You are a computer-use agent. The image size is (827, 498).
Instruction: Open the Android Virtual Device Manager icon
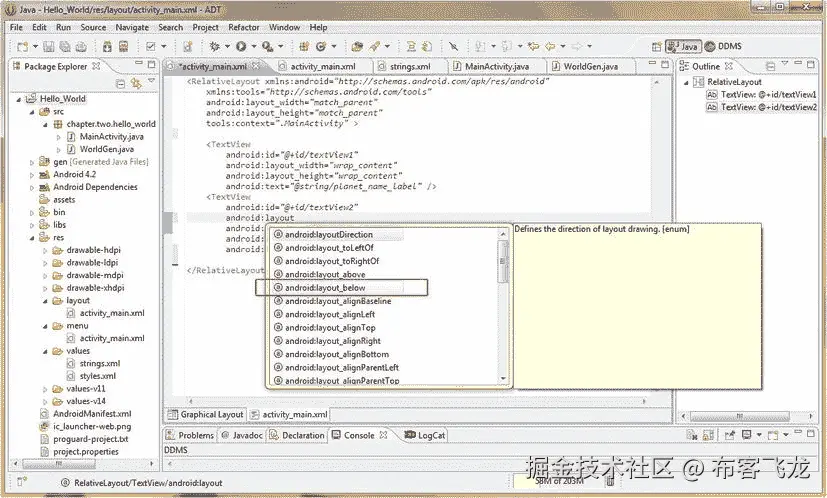coord(123,46)
